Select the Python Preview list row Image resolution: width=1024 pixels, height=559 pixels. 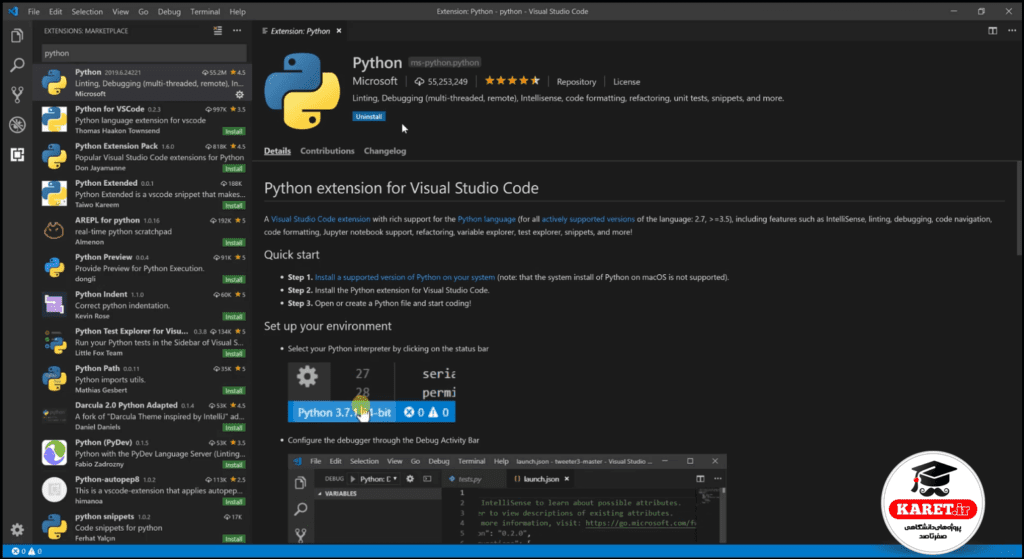142,268
